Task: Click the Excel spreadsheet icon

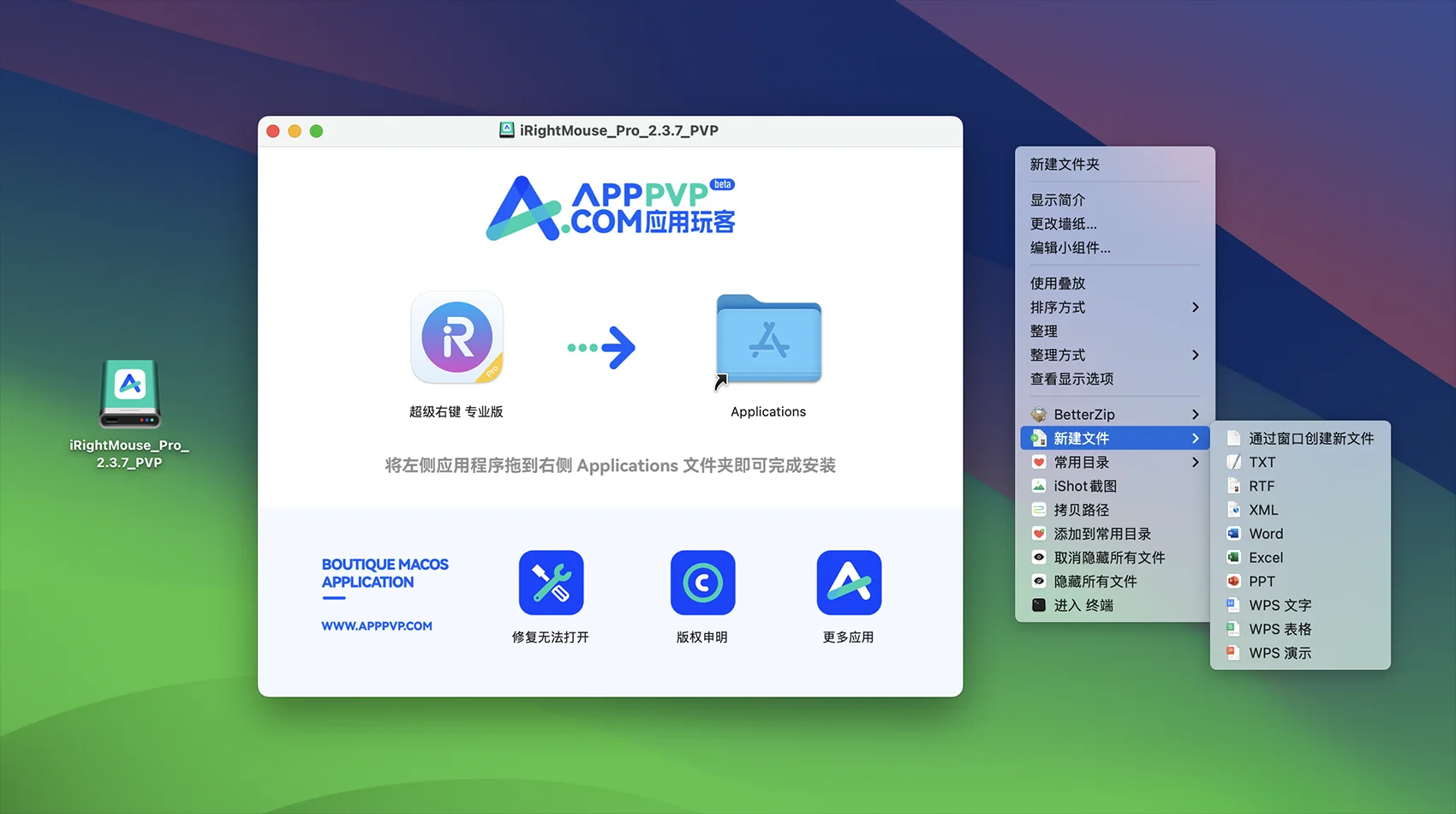Action: click(1233, 558)
